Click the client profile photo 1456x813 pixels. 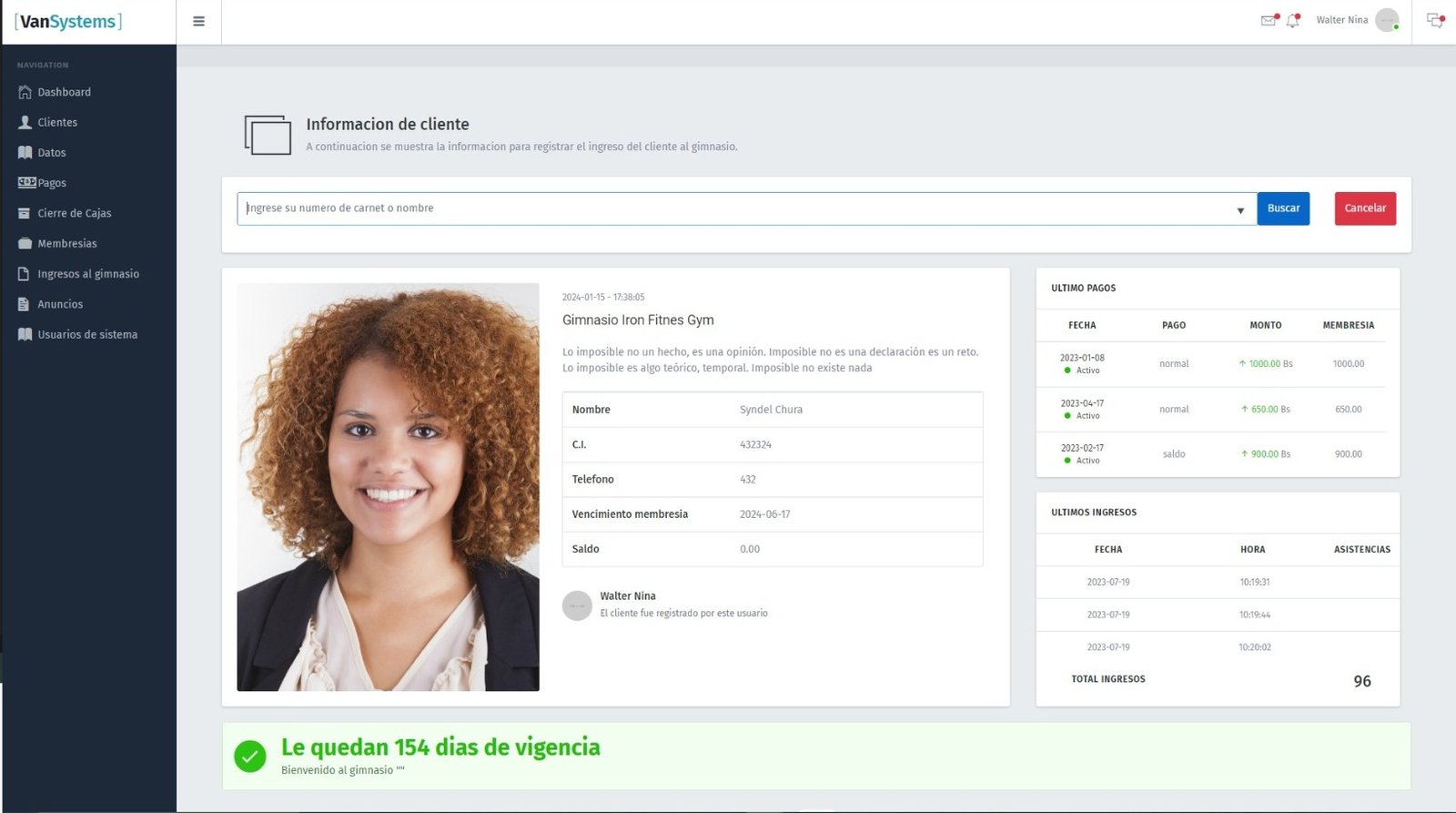click(388, 486)
